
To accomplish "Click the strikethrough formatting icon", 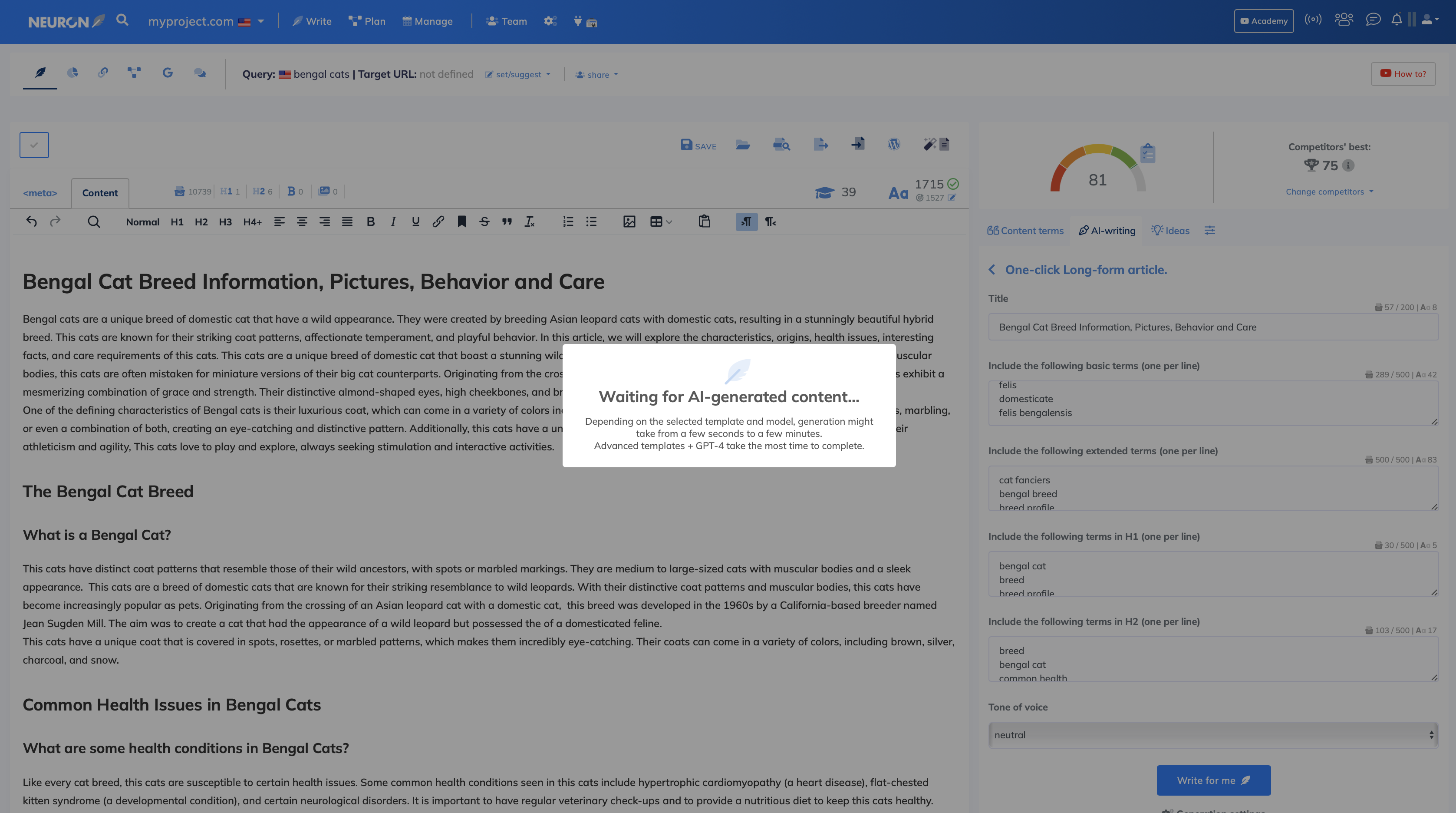I will click(484, 222).
